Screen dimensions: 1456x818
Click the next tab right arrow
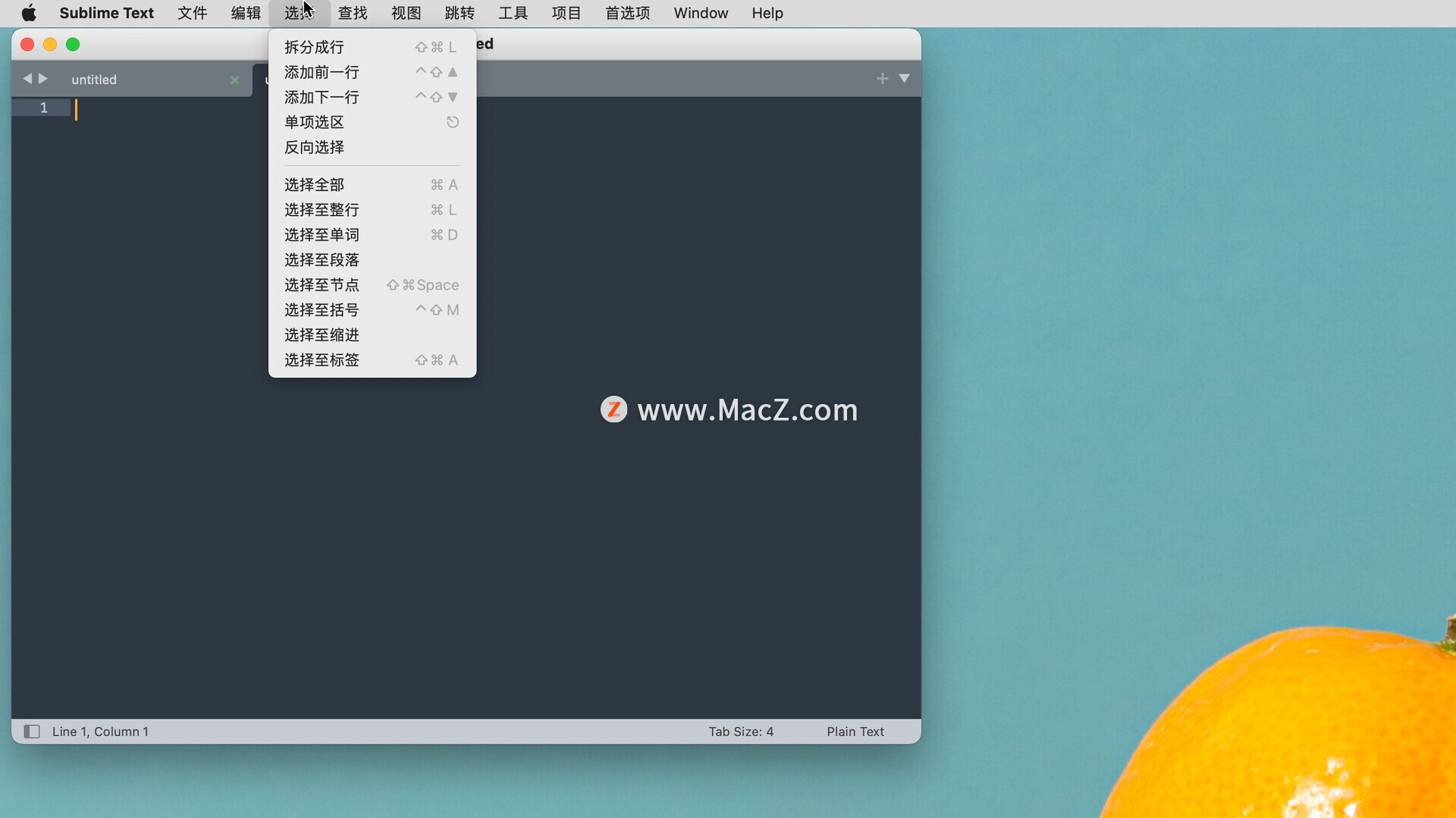point(43,79)
